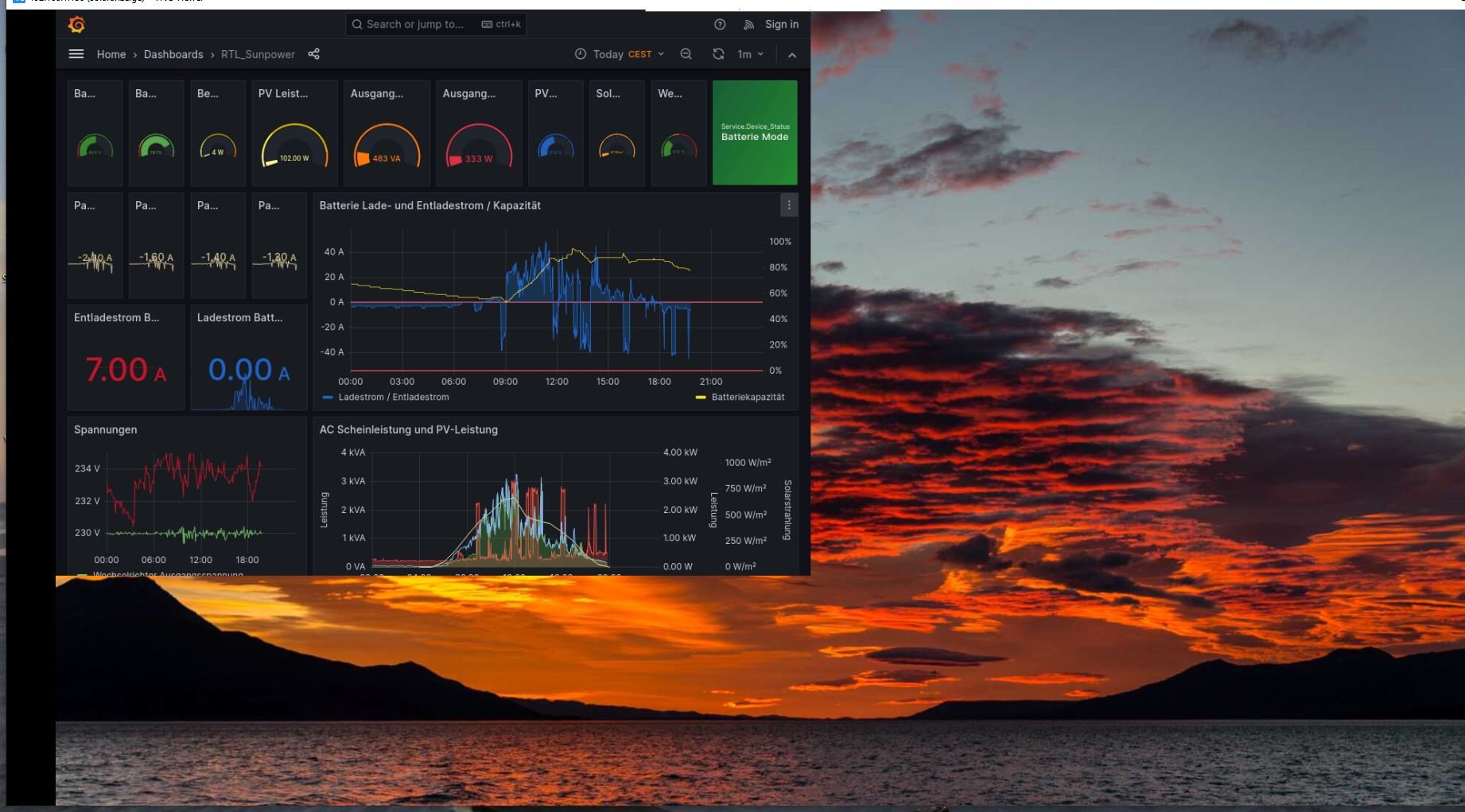Expand the 1m refresh interval dropdown
The image size is (1465, 812).
click(x=750, y=54)
